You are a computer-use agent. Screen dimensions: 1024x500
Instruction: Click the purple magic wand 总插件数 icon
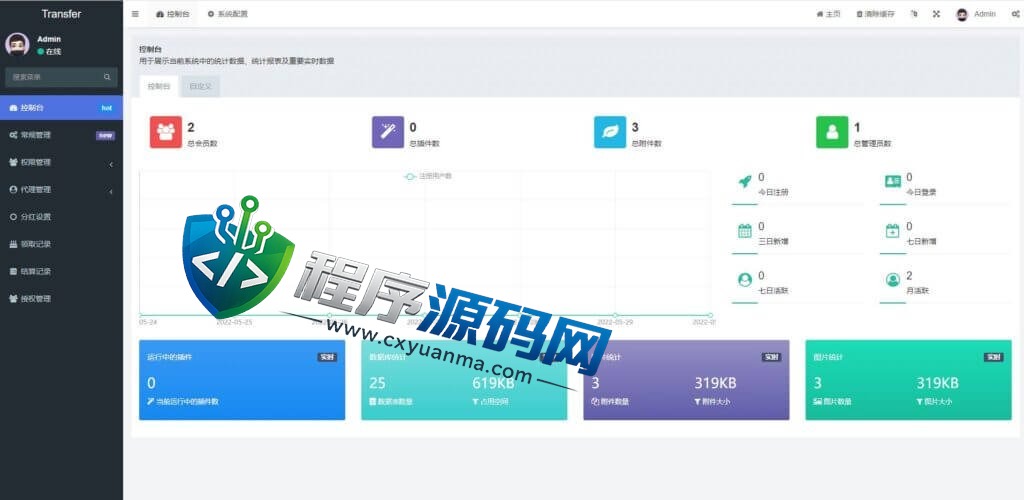pos(388,132)
